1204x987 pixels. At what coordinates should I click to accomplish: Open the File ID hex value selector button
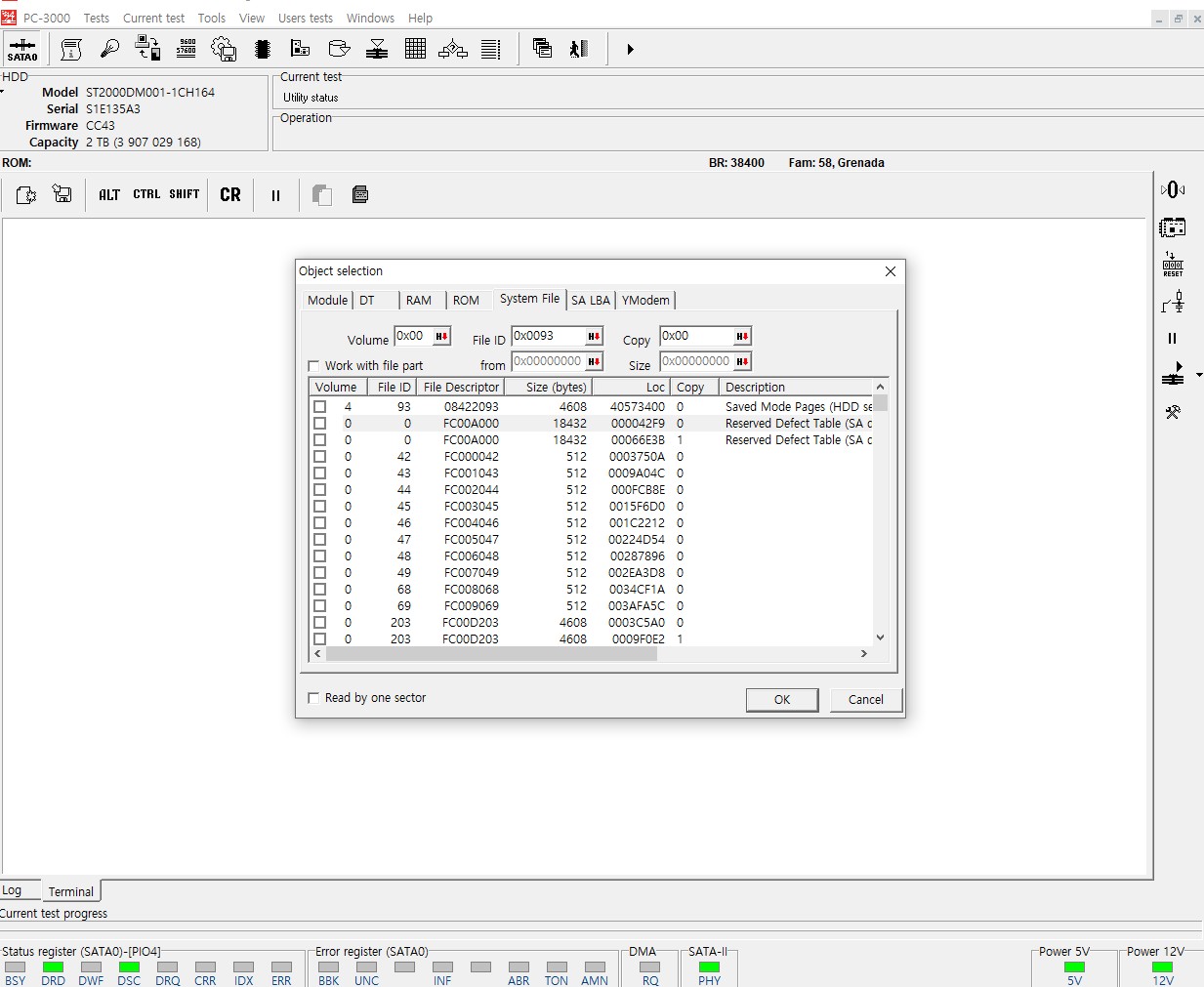[x=594, y=337]
